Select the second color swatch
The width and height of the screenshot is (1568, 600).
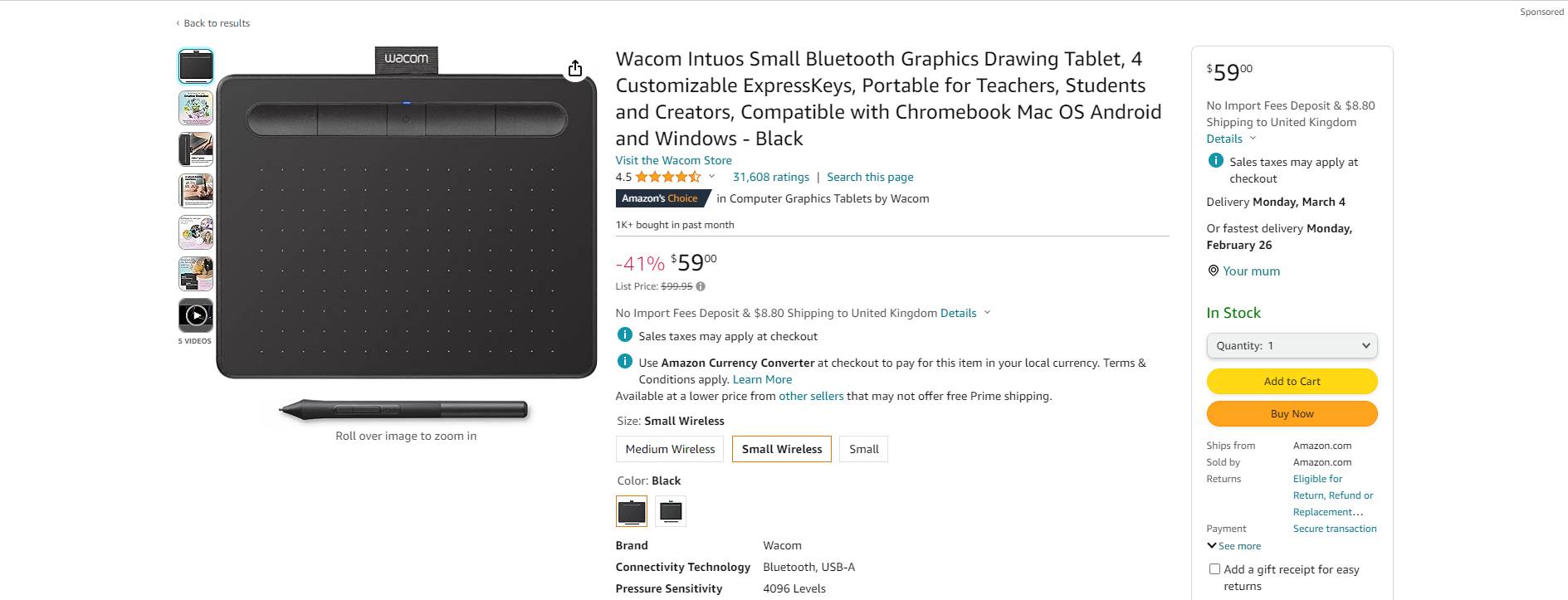coord(671,511)
